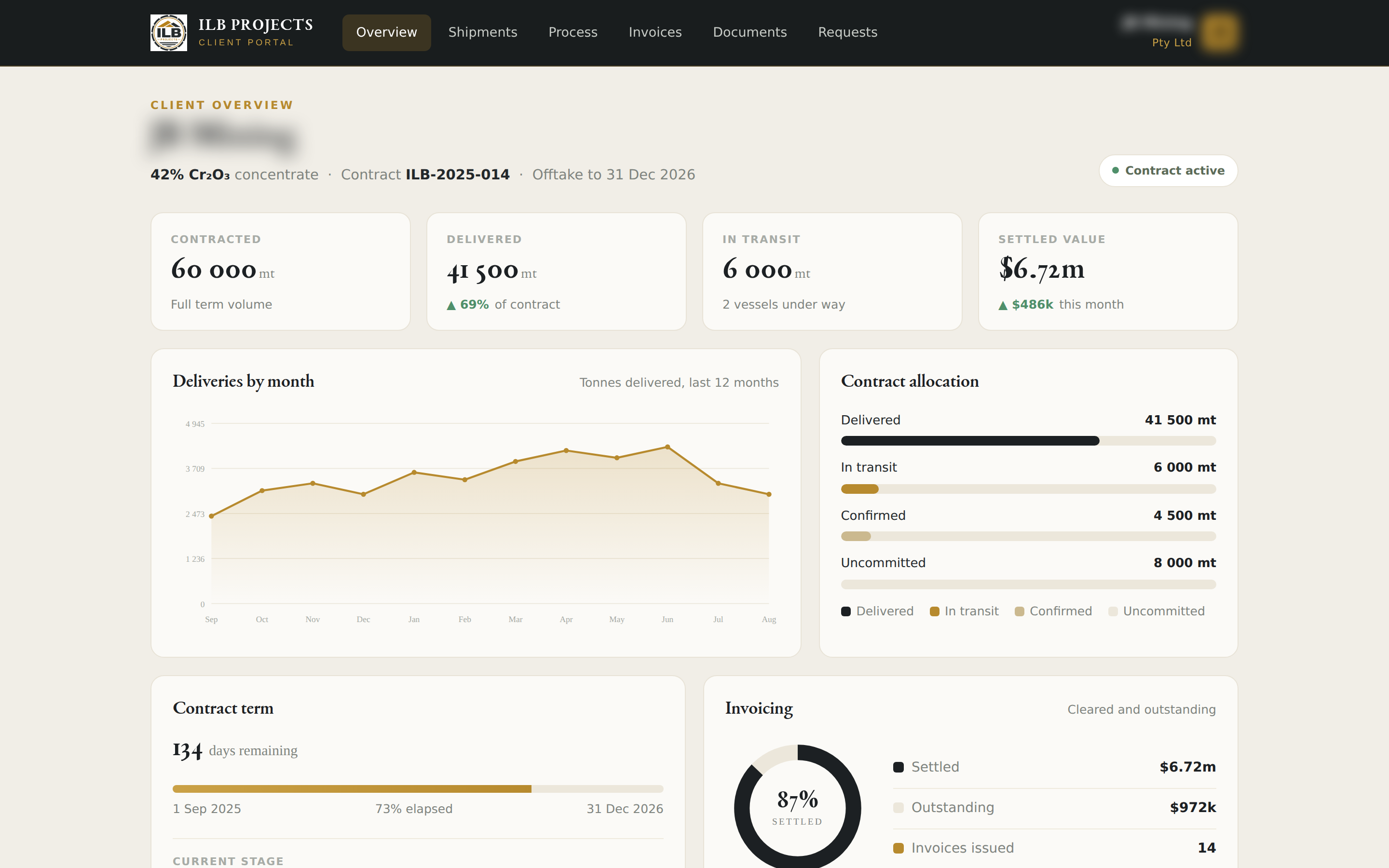Click the $6.72m settled value figure
The height and width of the screenshot is (868, 1389).
pyautogui.click(x=1042, y=269)
